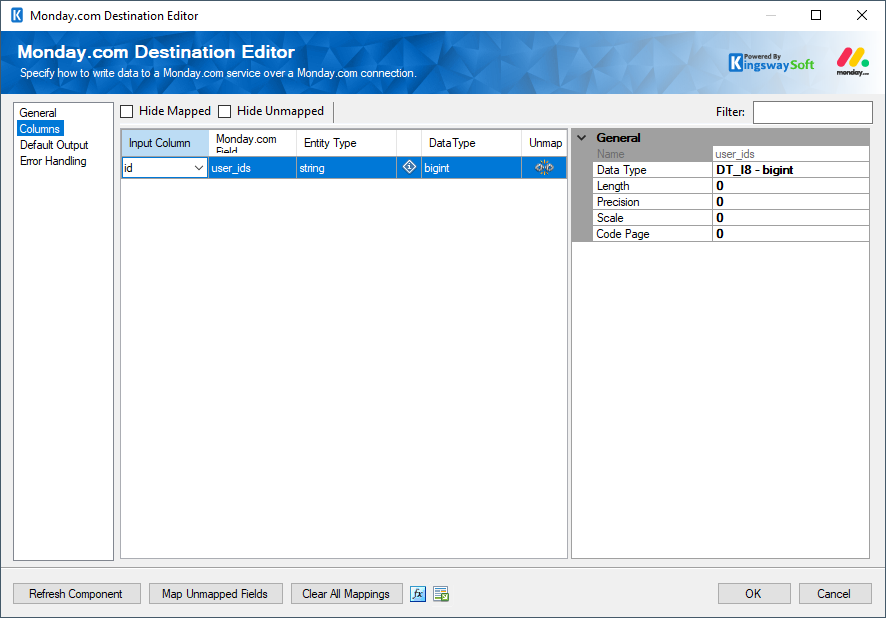Click the unmap icon in user_ids row

pos(544,167)
